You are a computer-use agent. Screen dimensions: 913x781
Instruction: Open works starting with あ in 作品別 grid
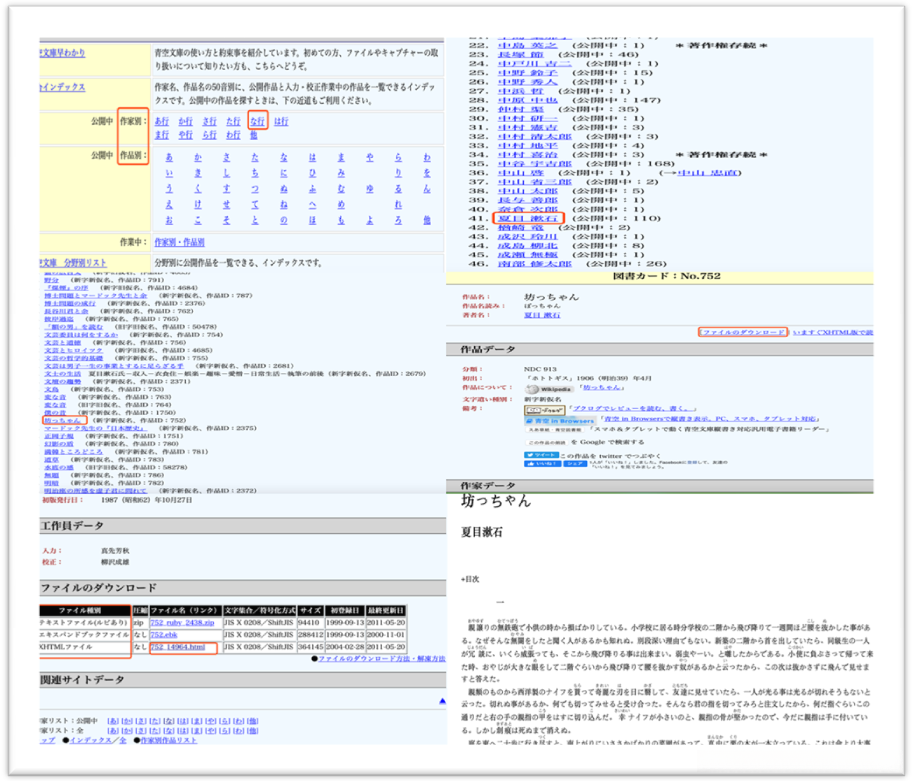click(169, 157)
